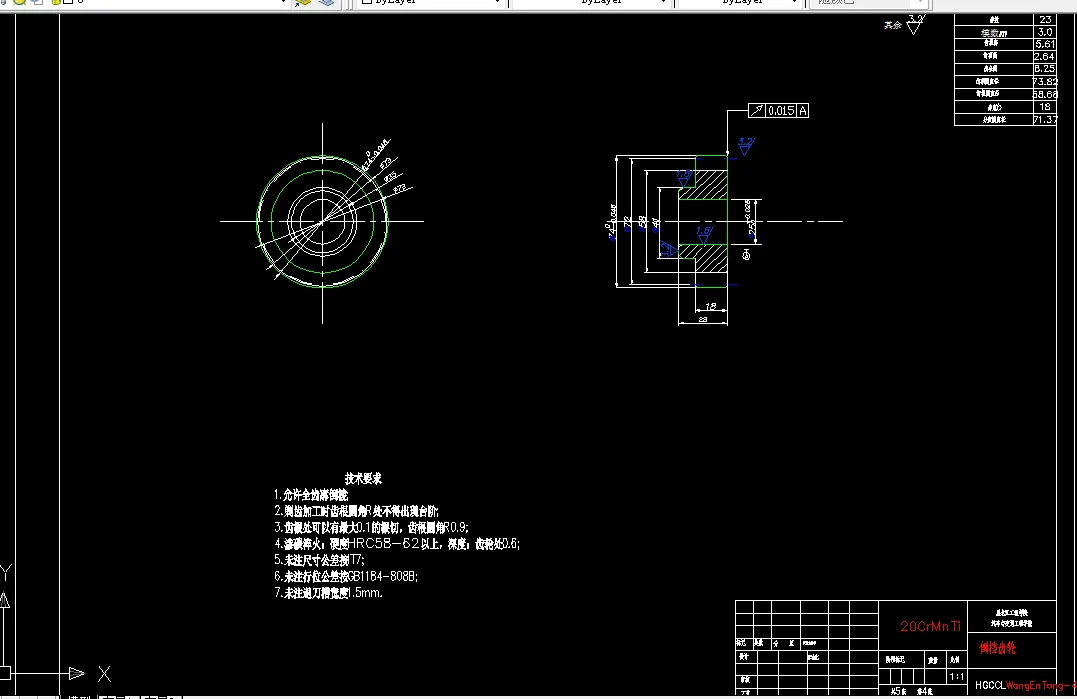Click the datum symbol below the bore dimension
1077x699 pixels.
tap(746, 255)
